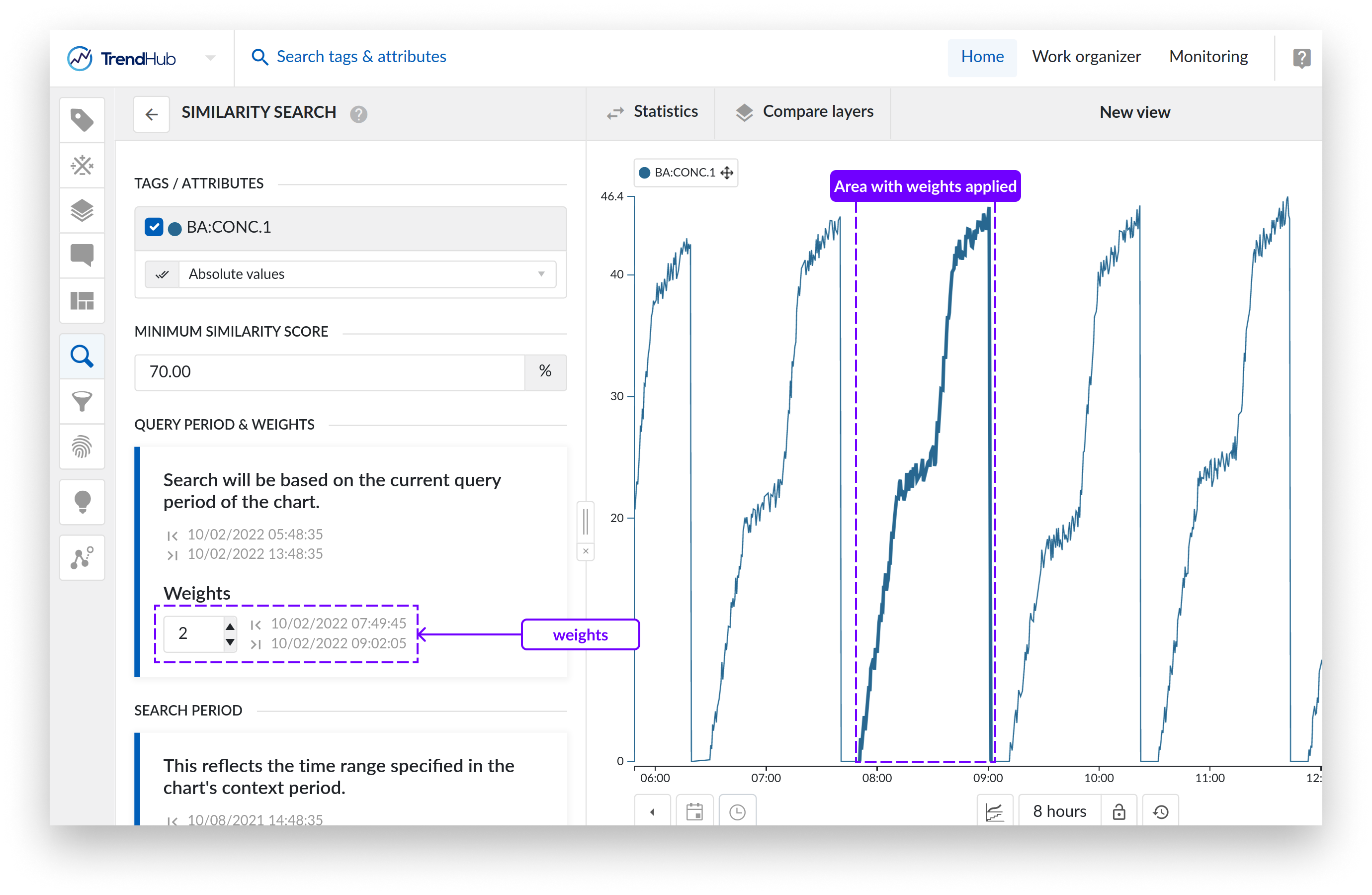Open the lightbulb insights sidebar icon
The height and width of the screenshot is (895, 1372).
[x=82, y=502]
